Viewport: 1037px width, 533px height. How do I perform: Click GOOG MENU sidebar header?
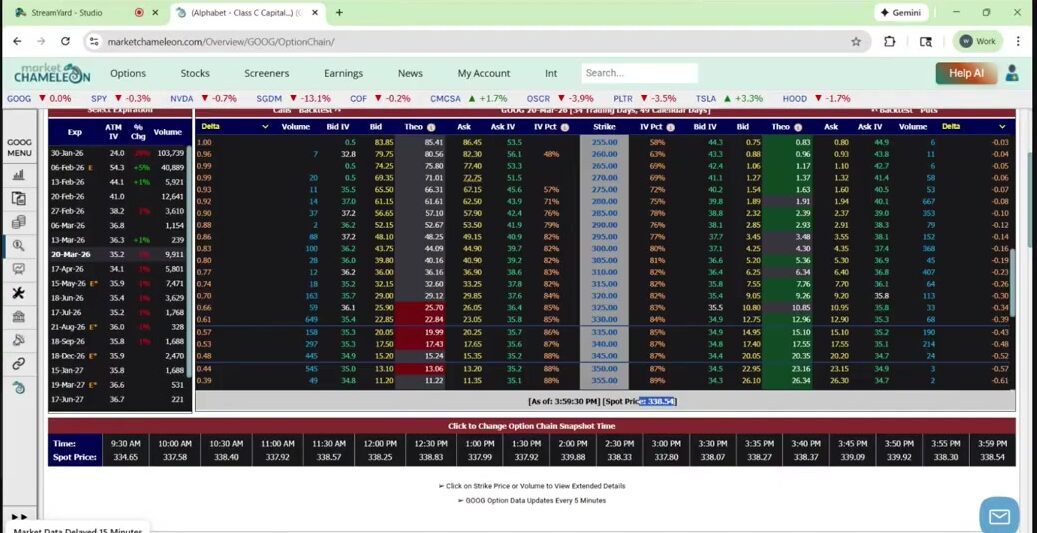point(19,147)
